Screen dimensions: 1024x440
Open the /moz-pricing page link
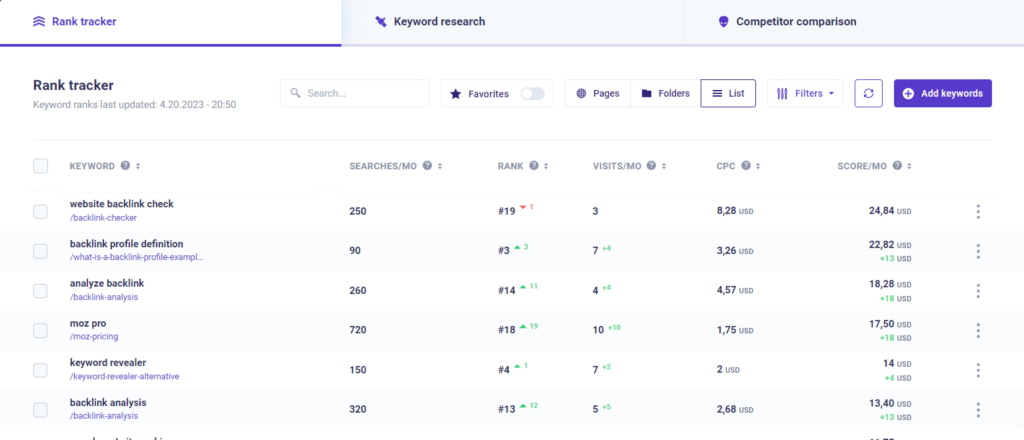coord(94,337)
